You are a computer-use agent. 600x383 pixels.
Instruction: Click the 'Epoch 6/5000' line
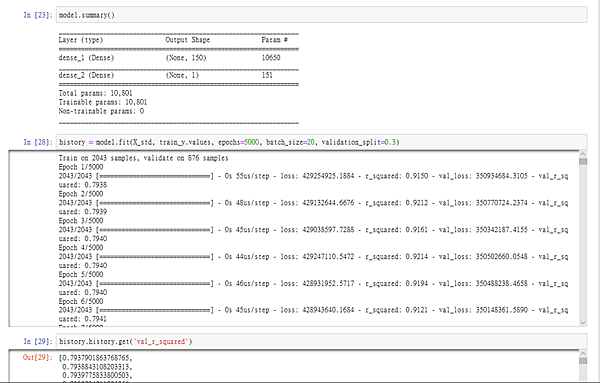[x=81, y=301]
